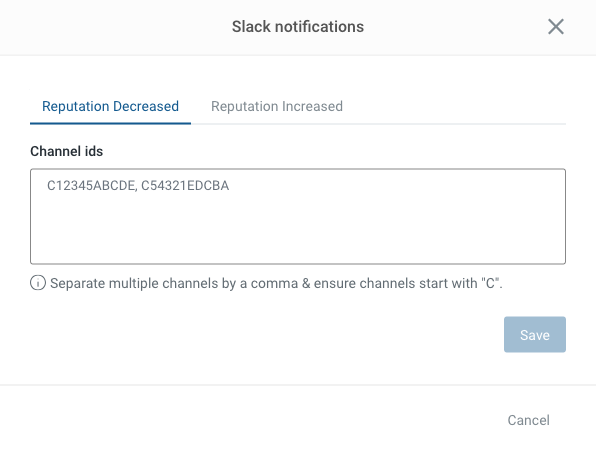
Task: Show the Reputation Decreased channel settings
Action: click(110, 106)
